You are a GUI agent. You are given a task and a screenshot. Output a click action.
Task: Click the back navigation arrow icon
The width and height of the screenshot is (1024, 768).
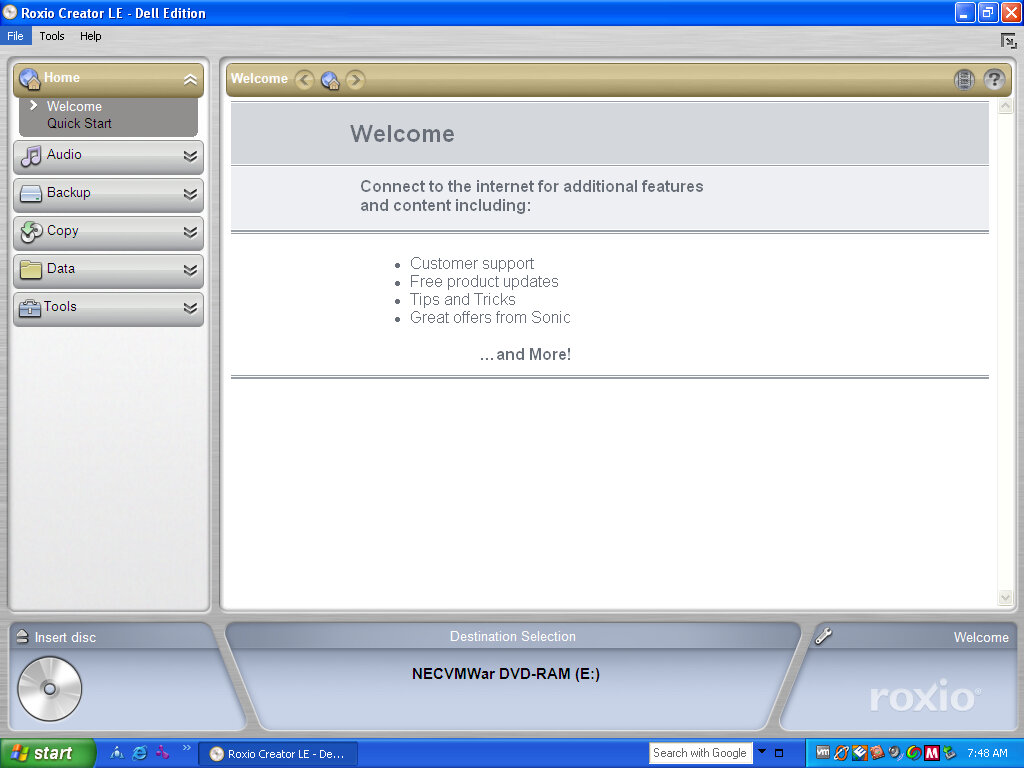click(304, 80)
